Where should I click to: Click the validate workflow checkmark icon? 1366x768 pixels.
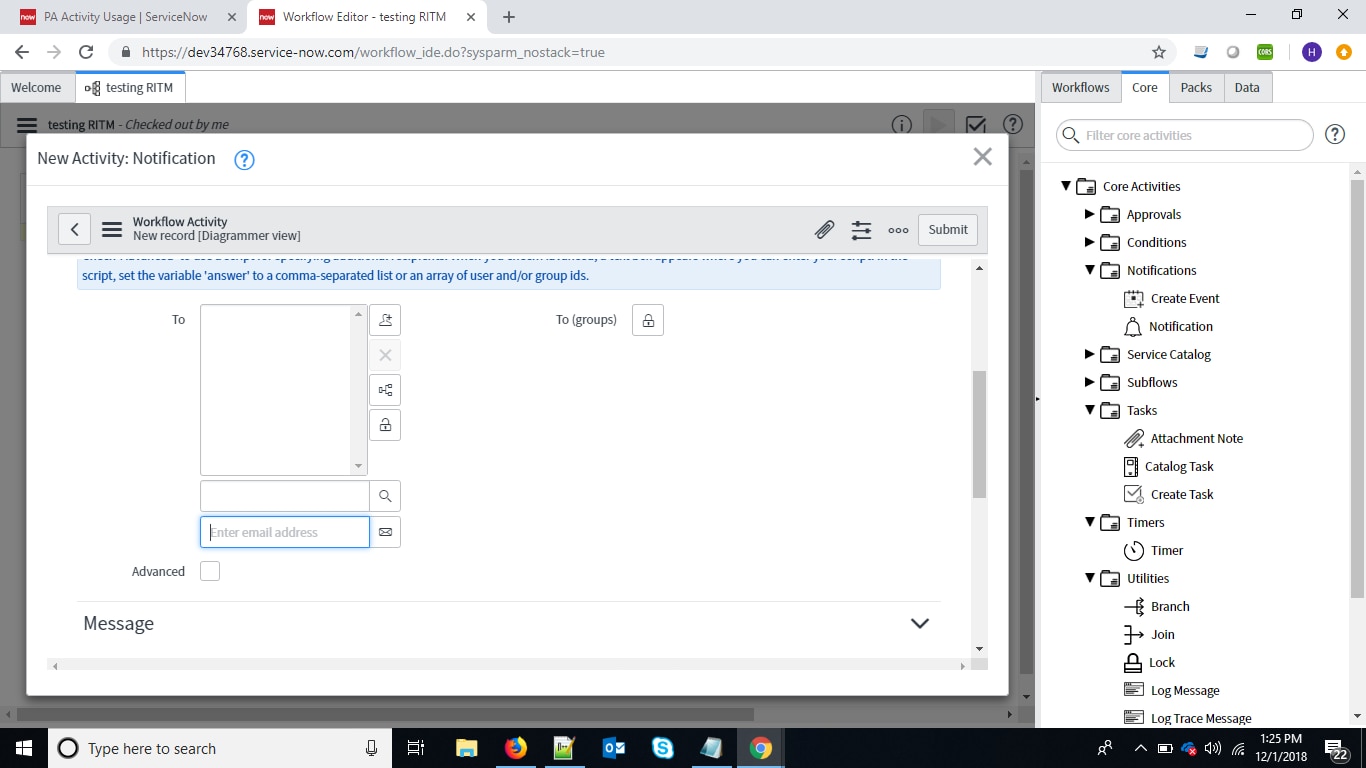pos(976,125)
